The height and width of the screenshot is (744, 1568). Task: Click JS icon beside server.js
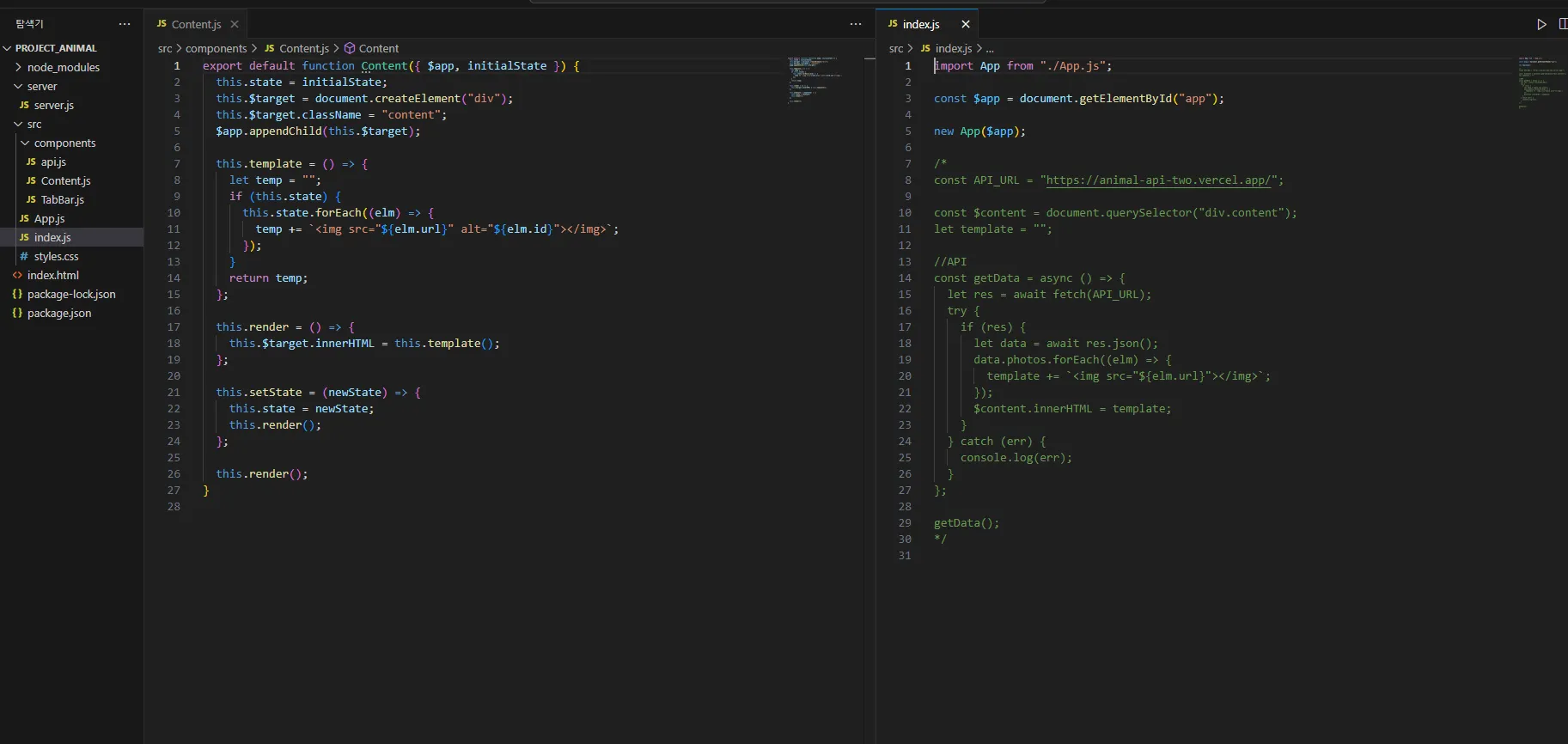point(24,105)
